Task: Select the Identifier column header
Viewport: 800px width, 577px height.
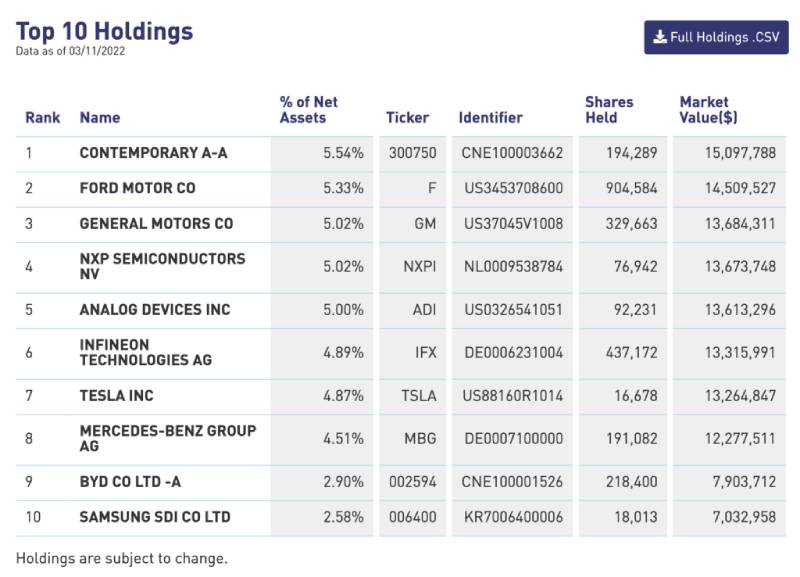Action: [x=490, y=117]
